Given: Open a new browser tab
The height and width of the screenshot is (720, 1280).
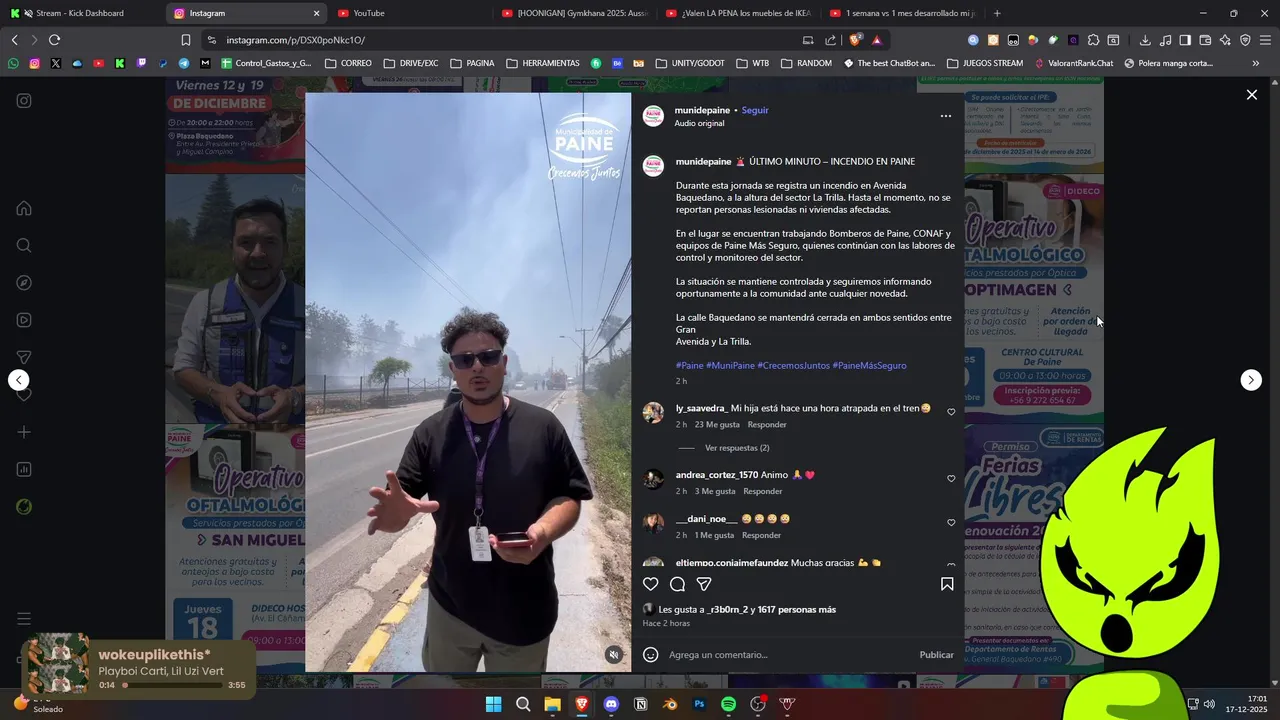Looking at the screenshot, I should pyautogui.click(x=996, y=13).
